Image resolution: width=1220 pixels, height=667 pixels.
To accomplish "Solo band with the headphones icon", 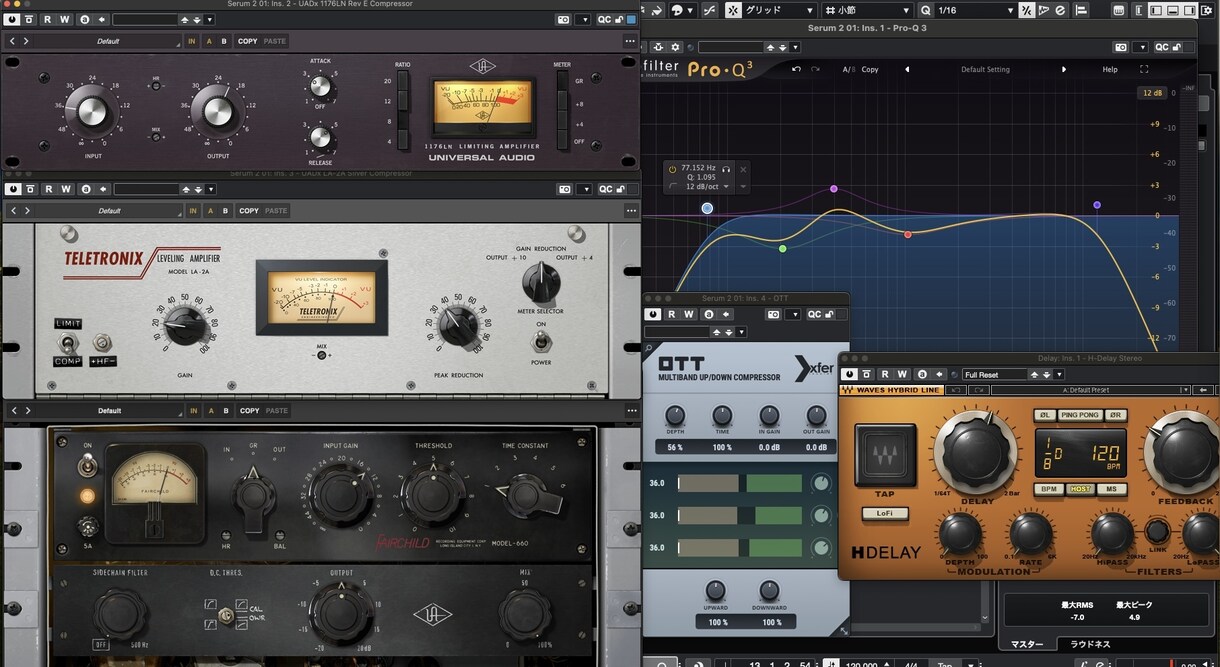I will (x=726, y=168).
